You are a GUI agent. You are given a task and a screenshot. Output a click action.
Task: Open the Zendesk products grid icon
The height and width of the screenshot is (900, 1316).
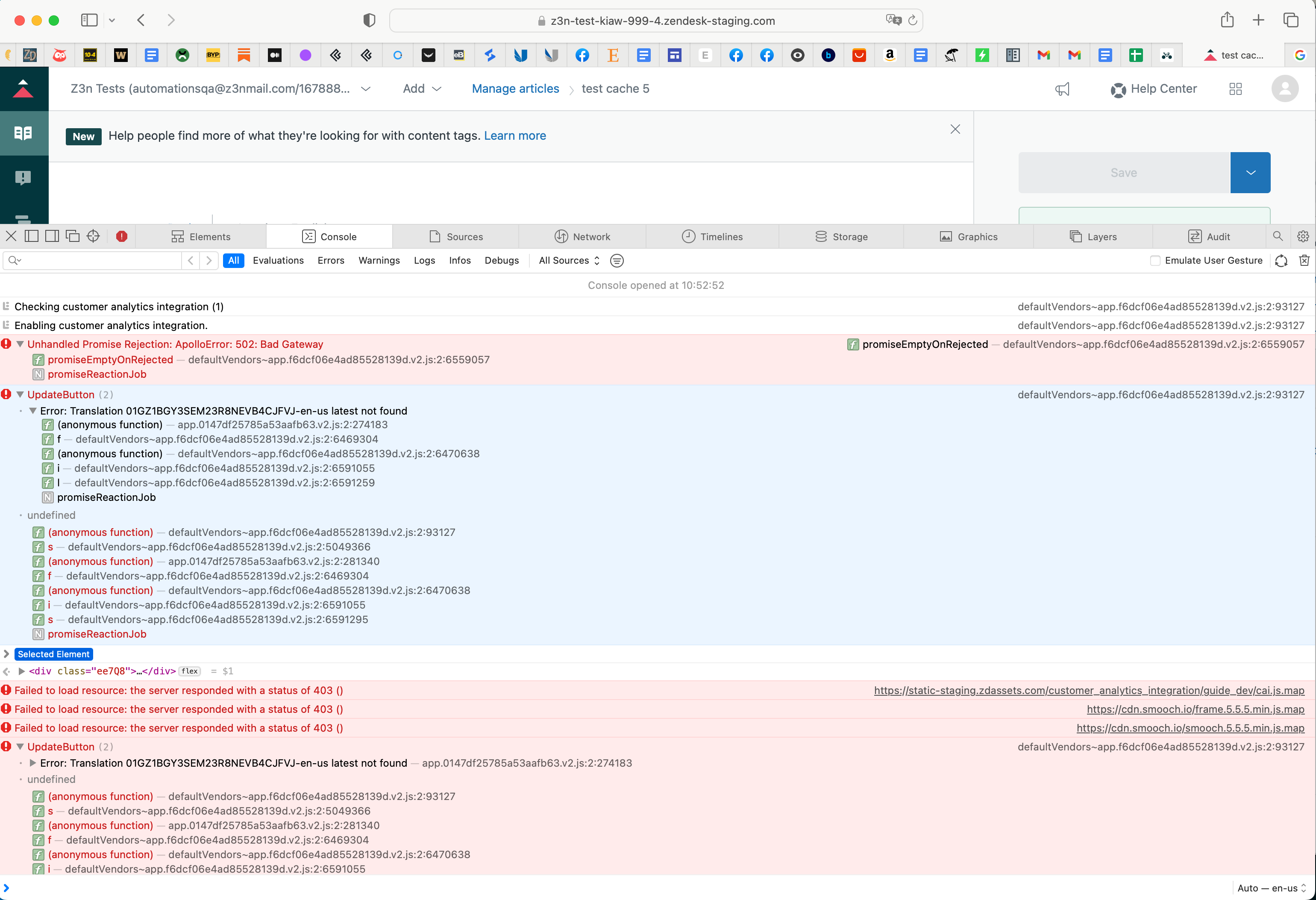1235,89
